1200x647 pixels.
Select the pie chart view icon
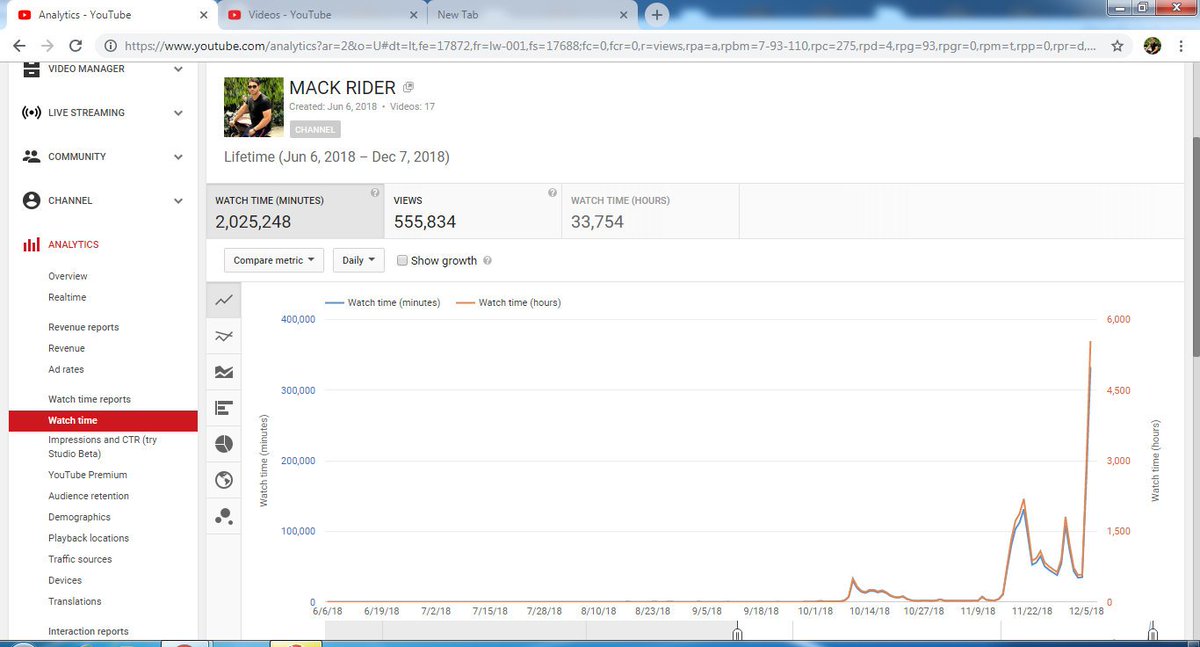tap(224, 444)
